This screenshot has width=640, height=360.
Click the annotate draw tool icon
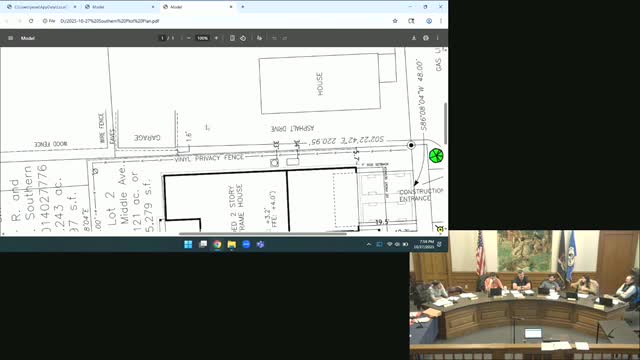coord(260,38)
